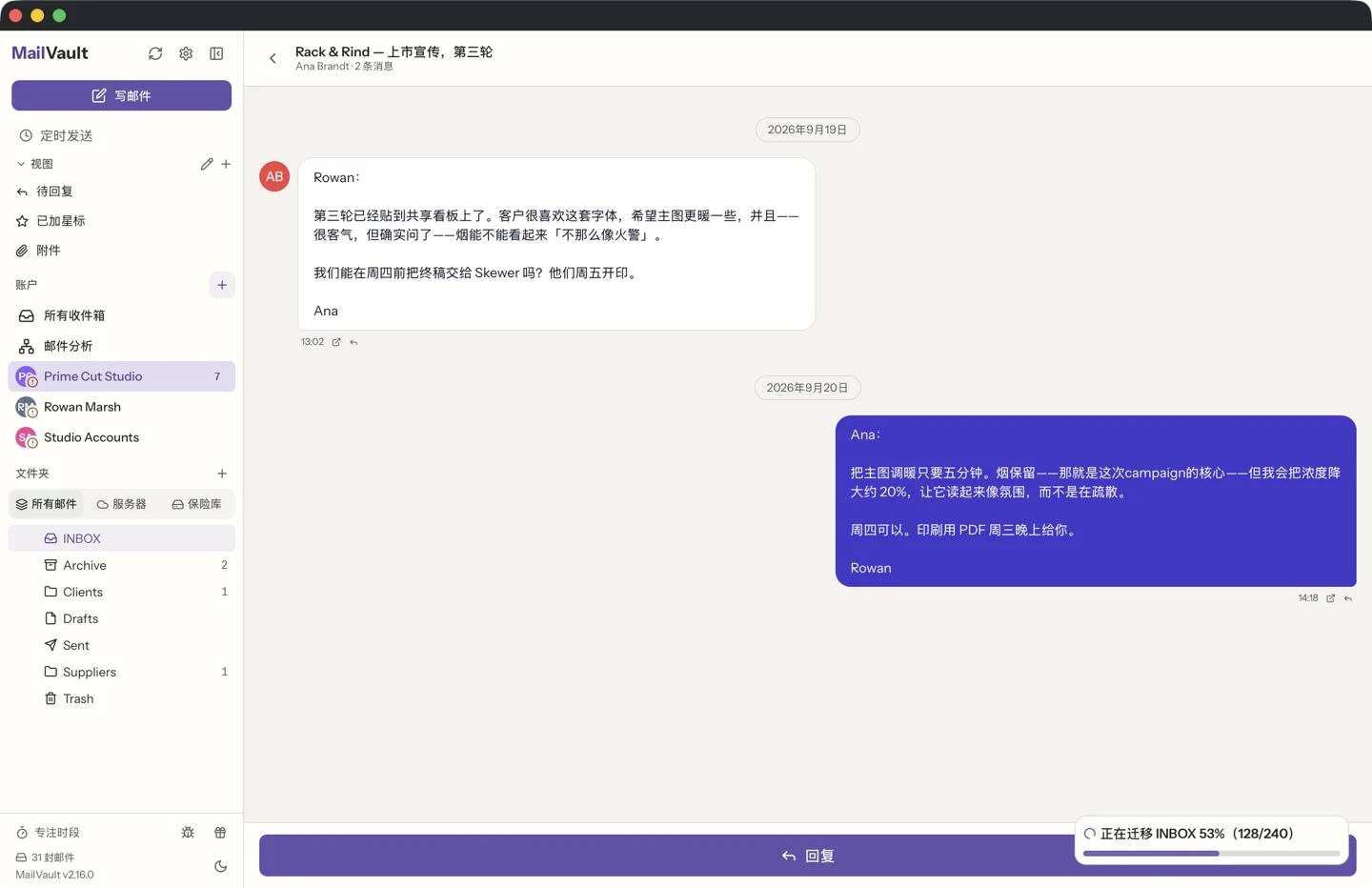The width and height of the screenshot is (1372, 888).
Task: Reply to the 14:18 sent message
Action: [1348, 598]
